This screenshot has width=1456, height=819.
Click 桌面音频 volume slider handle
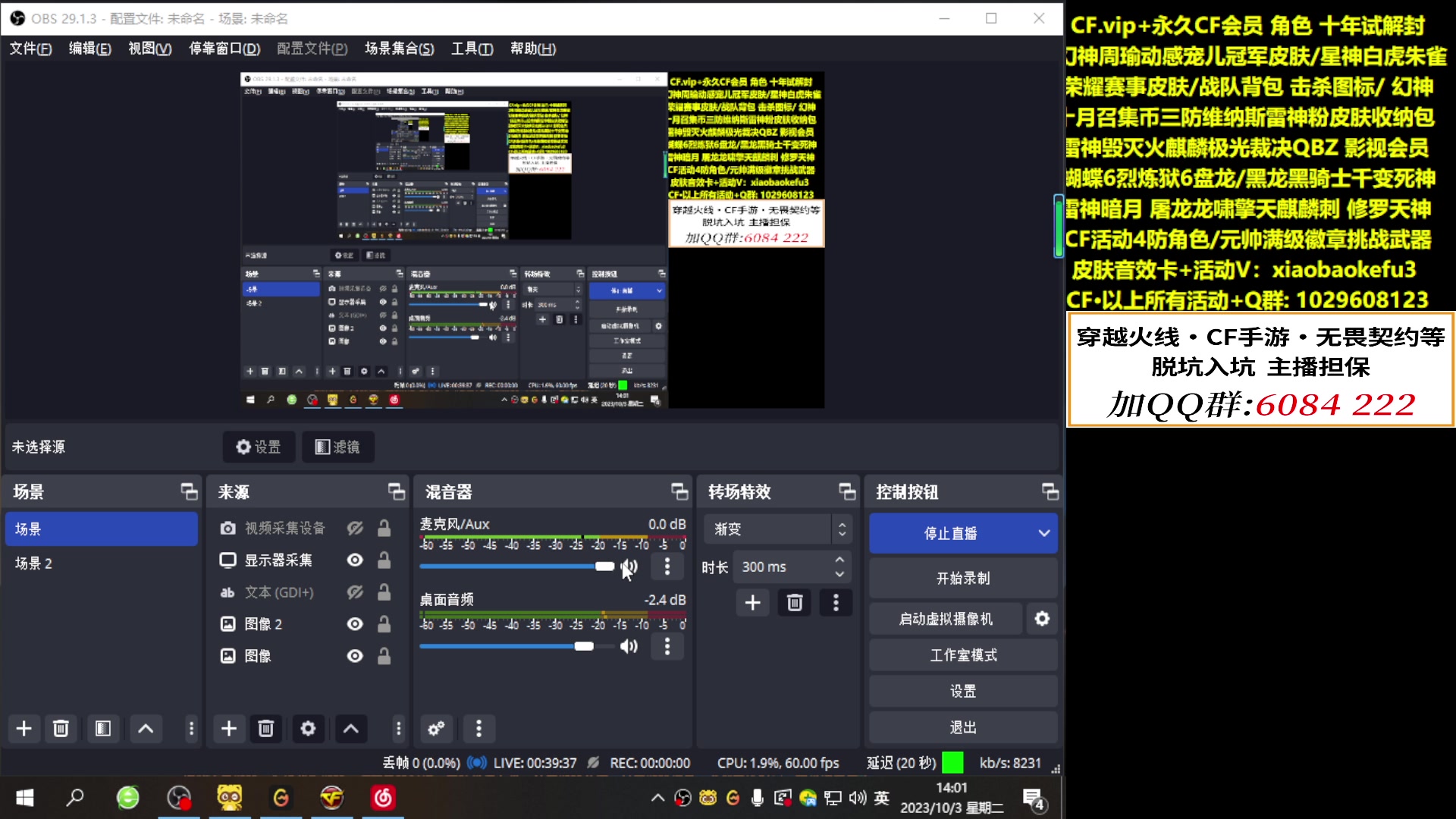click(x=584, y=646)
